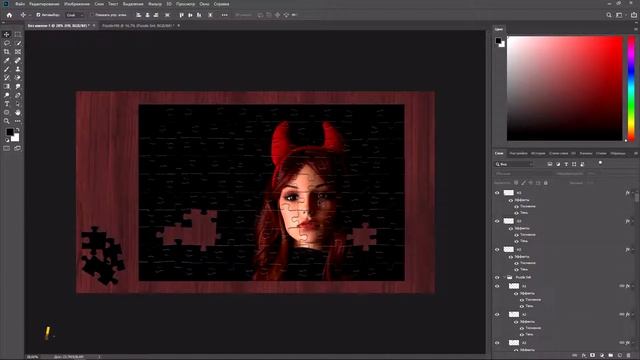Hide the topmost layer with eye icon
Viewport: 640px width, 360px height.
[x=497, y=193]
